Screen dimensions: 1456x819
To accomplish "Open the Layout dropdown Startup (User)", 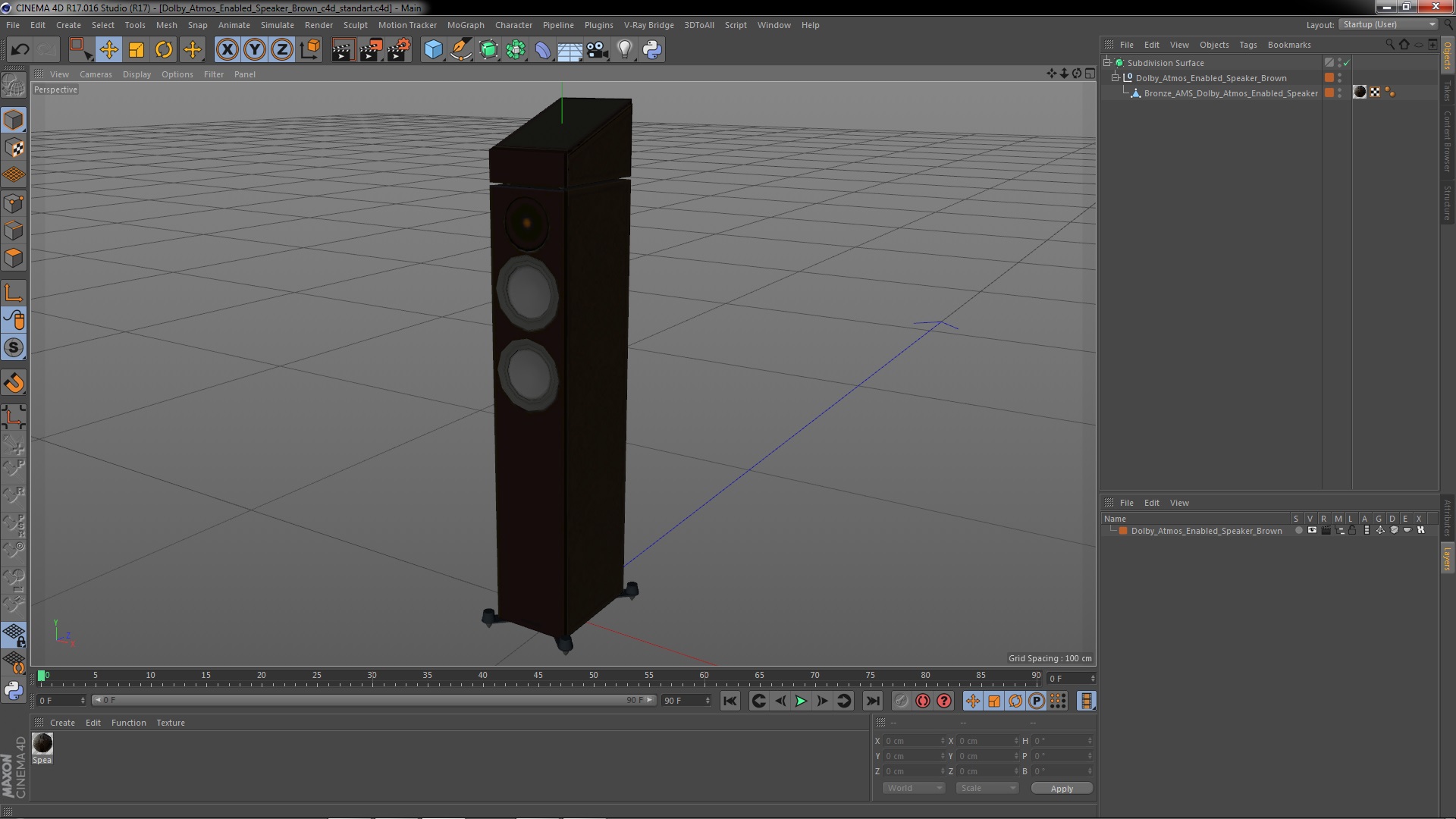I will click(1388, 24).
